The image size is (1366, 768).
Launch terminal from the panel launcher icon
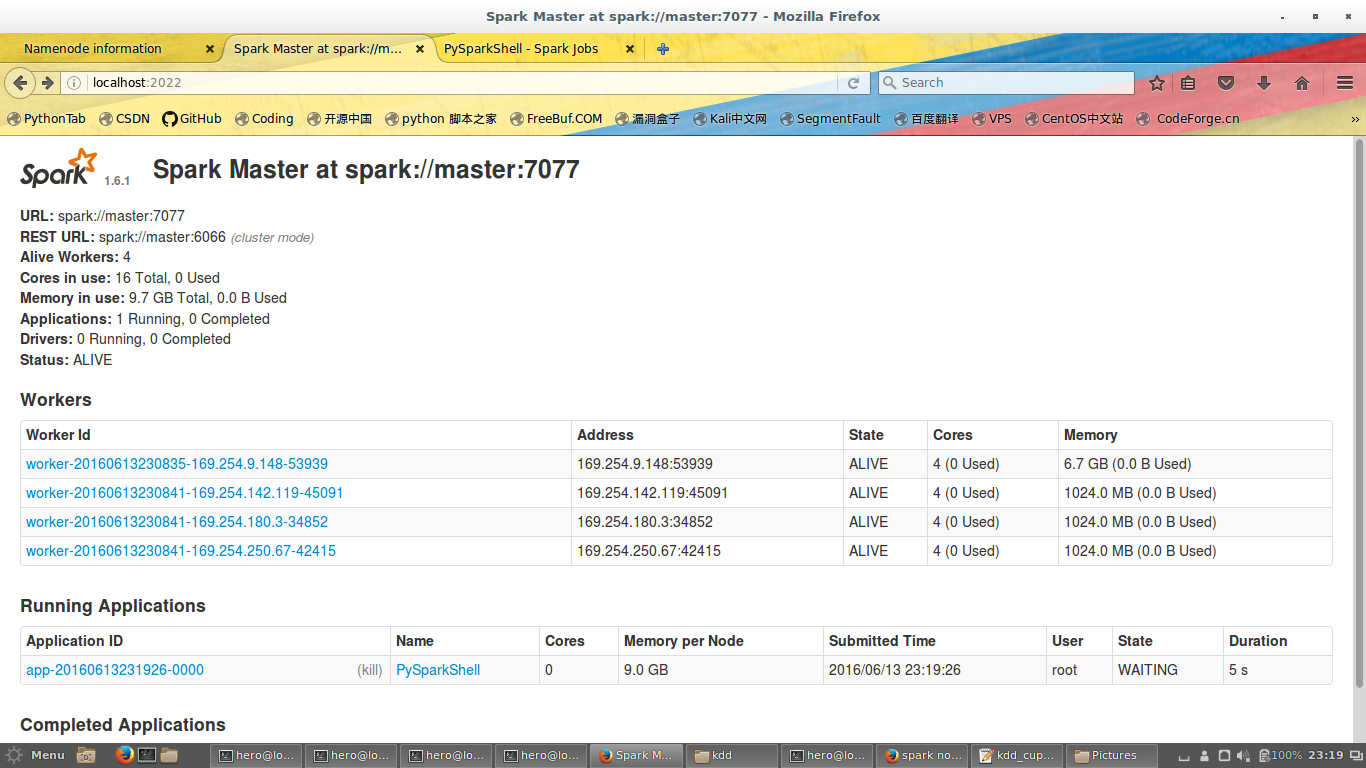click(147, 755)
